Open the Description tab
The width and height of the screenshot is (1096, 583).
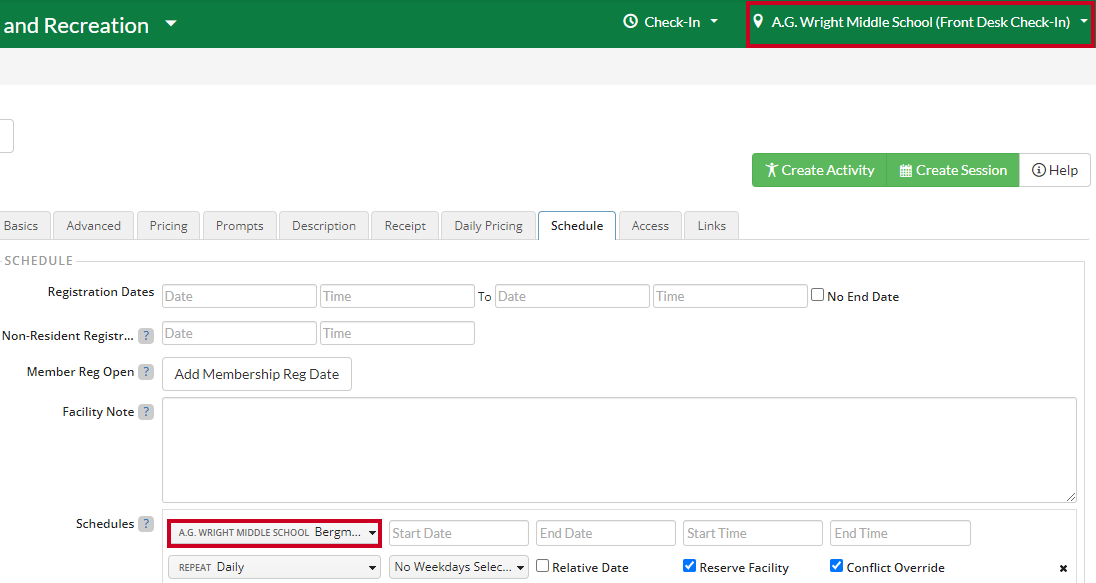coord(324,226)
